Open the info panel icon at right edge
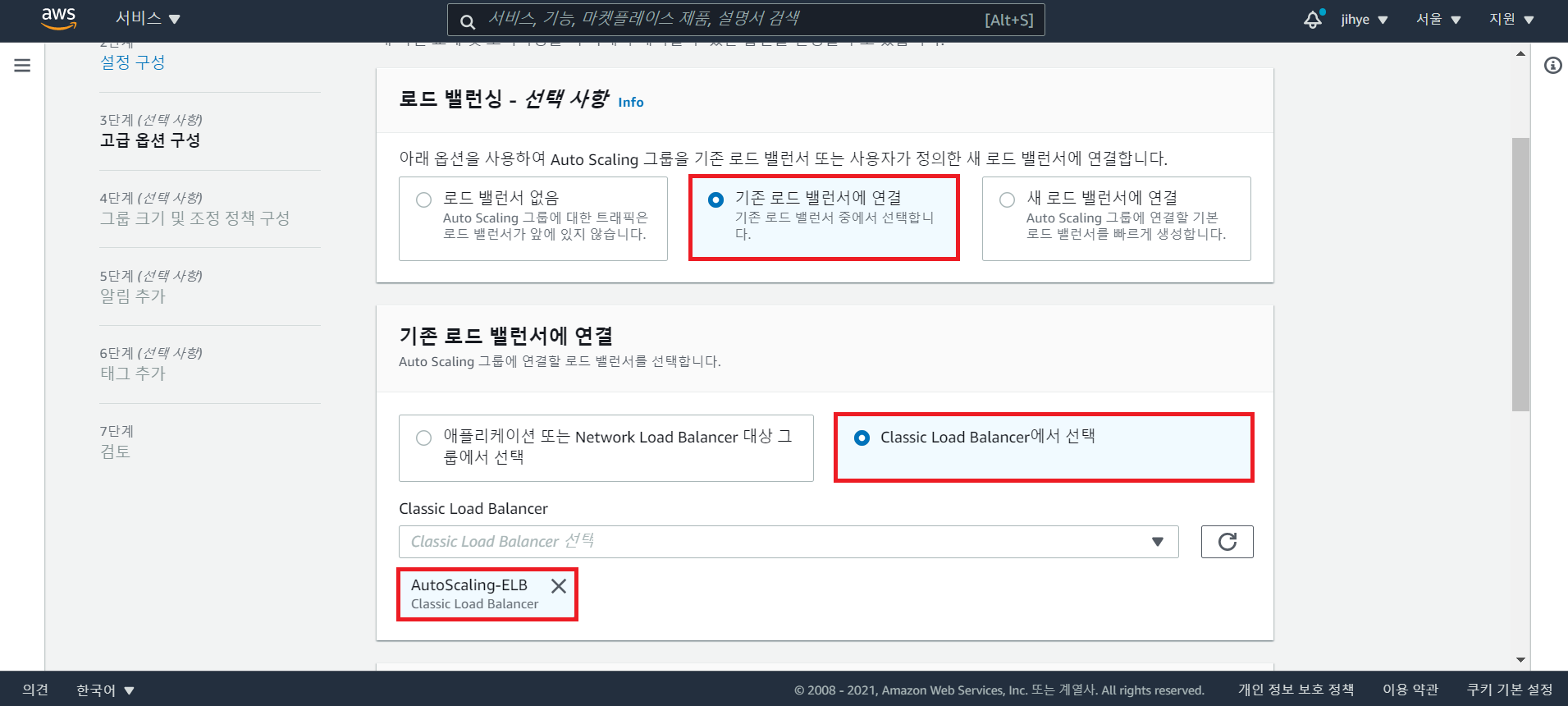This screenshot has height=706, width=1568. pyautogui.click(x=1552, y=66)
